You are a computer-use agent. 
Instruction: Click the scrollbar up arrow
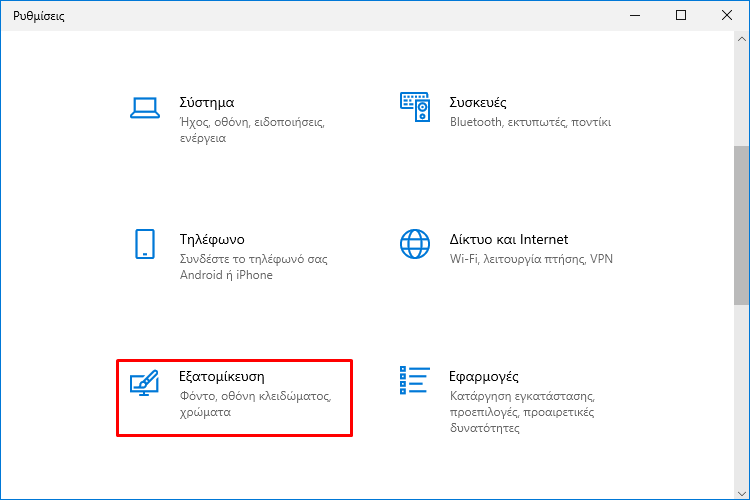coord(742,39)
